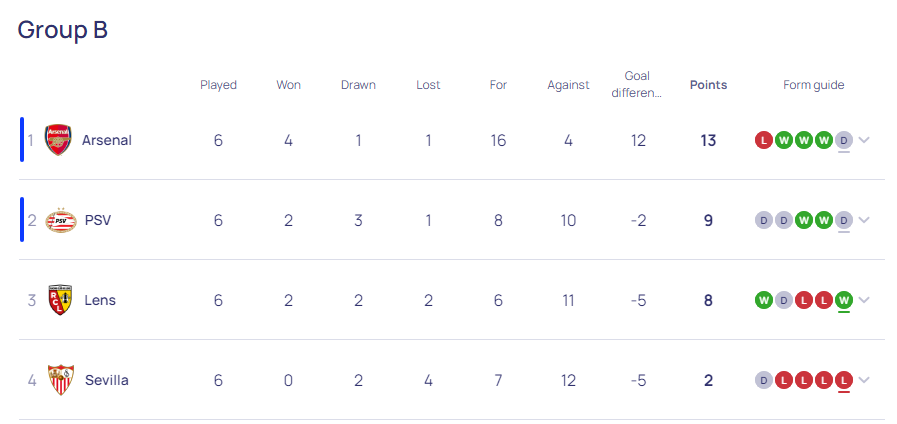Click the Group B heading

point(63,30)
